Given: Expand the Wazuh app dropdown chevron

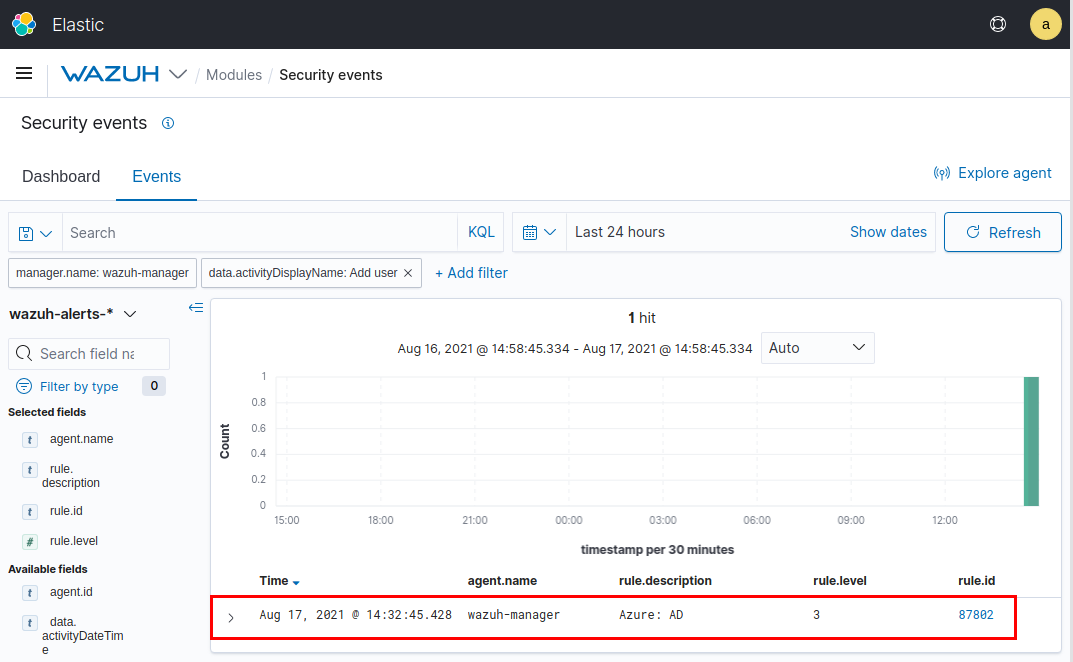Looking at the screenshot, I should point(178,74).
